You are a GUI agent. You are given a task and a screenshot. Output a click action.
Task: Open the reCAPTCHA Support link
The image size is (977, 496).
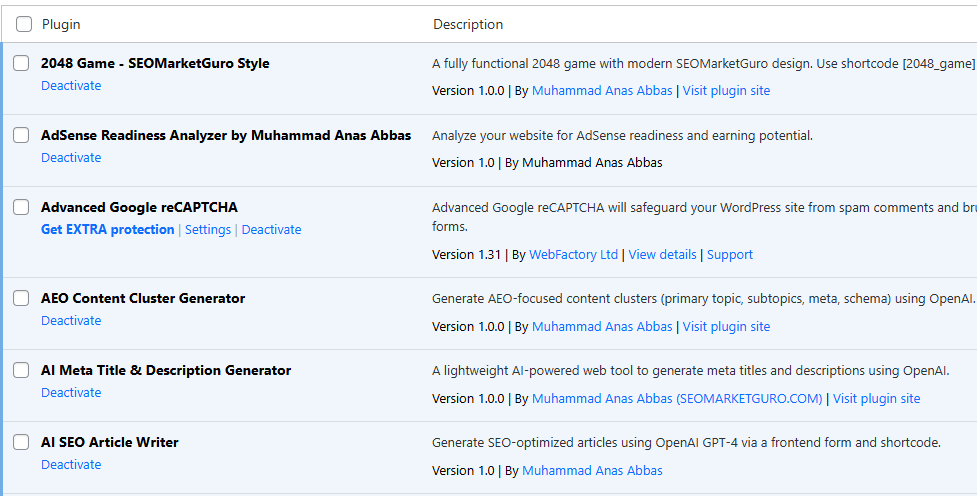pos(730,255)
